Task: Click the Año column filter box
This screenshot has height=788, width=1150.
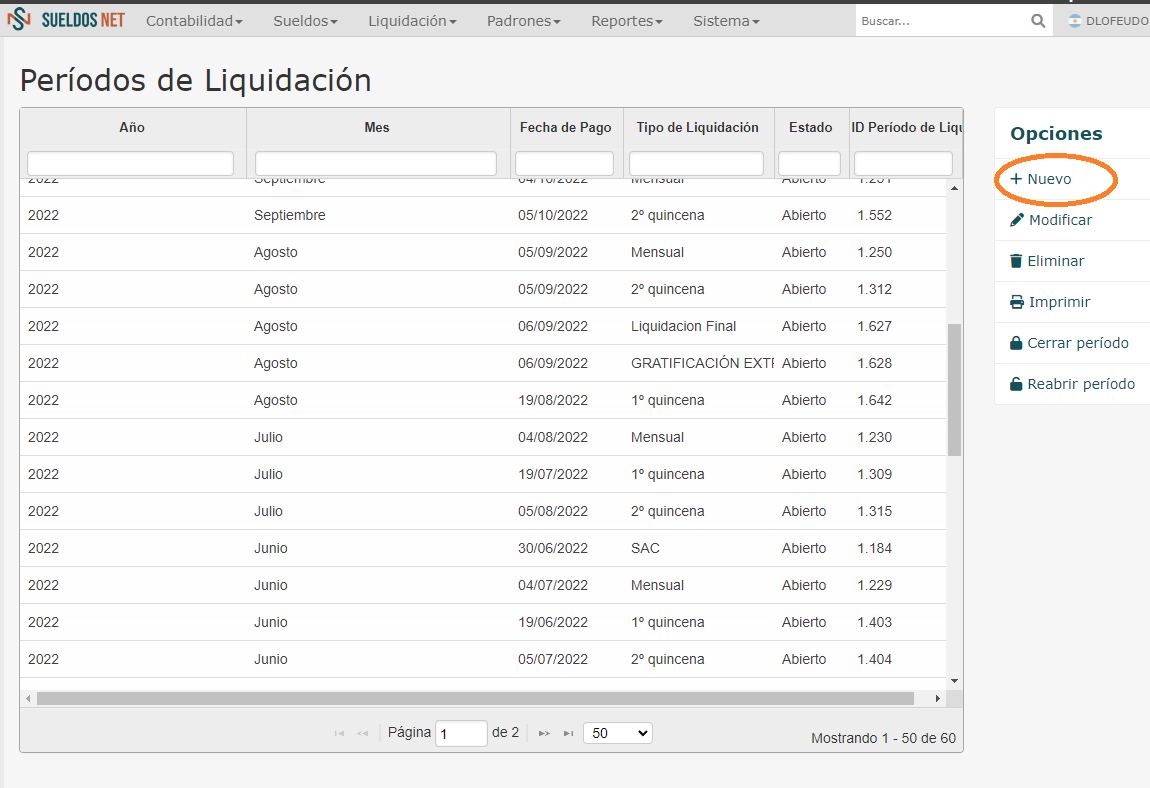Action: (131, 163)
